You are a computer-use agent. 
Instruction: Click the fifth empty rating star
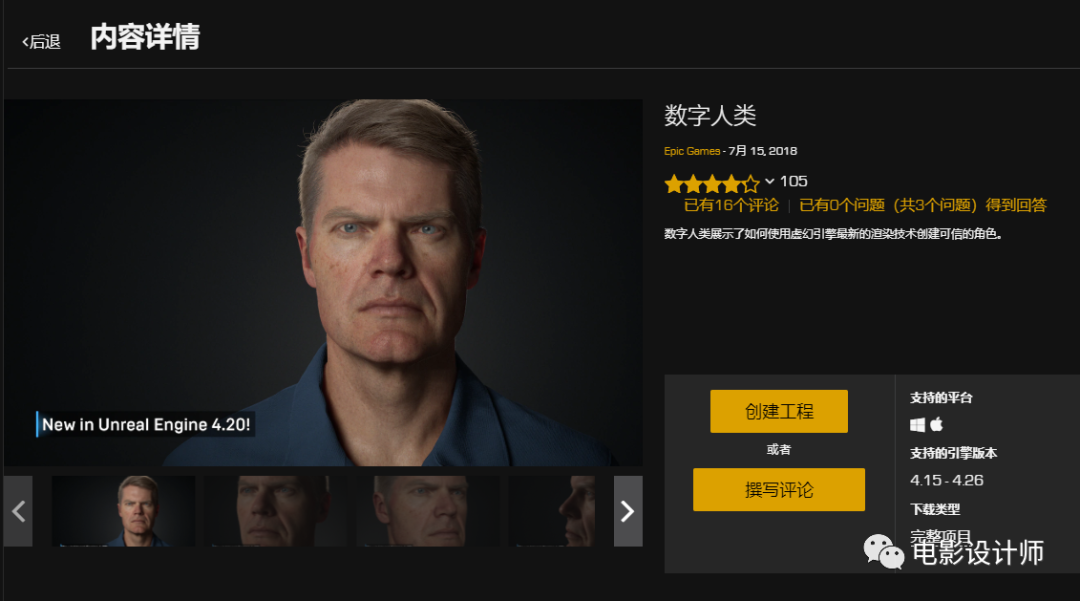point(751,184)
